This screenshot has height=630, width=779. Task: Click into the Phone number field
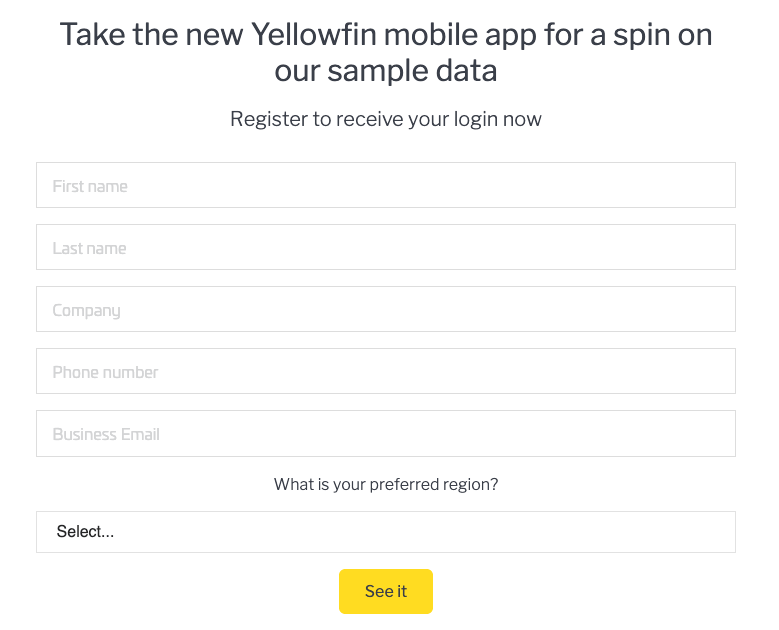pos(385,372)
